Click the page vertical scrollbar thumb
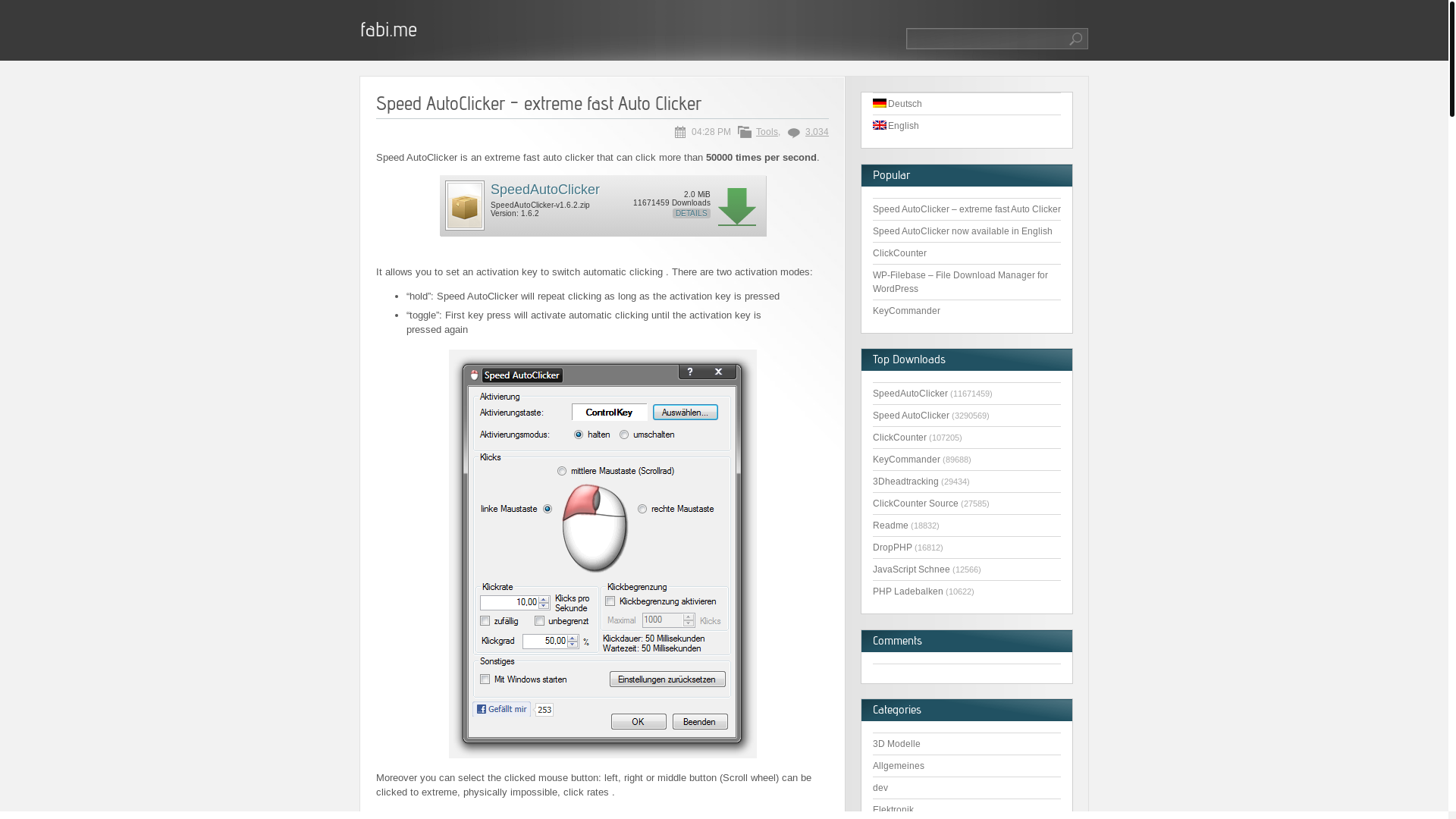Image resolution: width=1456 pixels, height=819 pixels. click(1451, 58)
